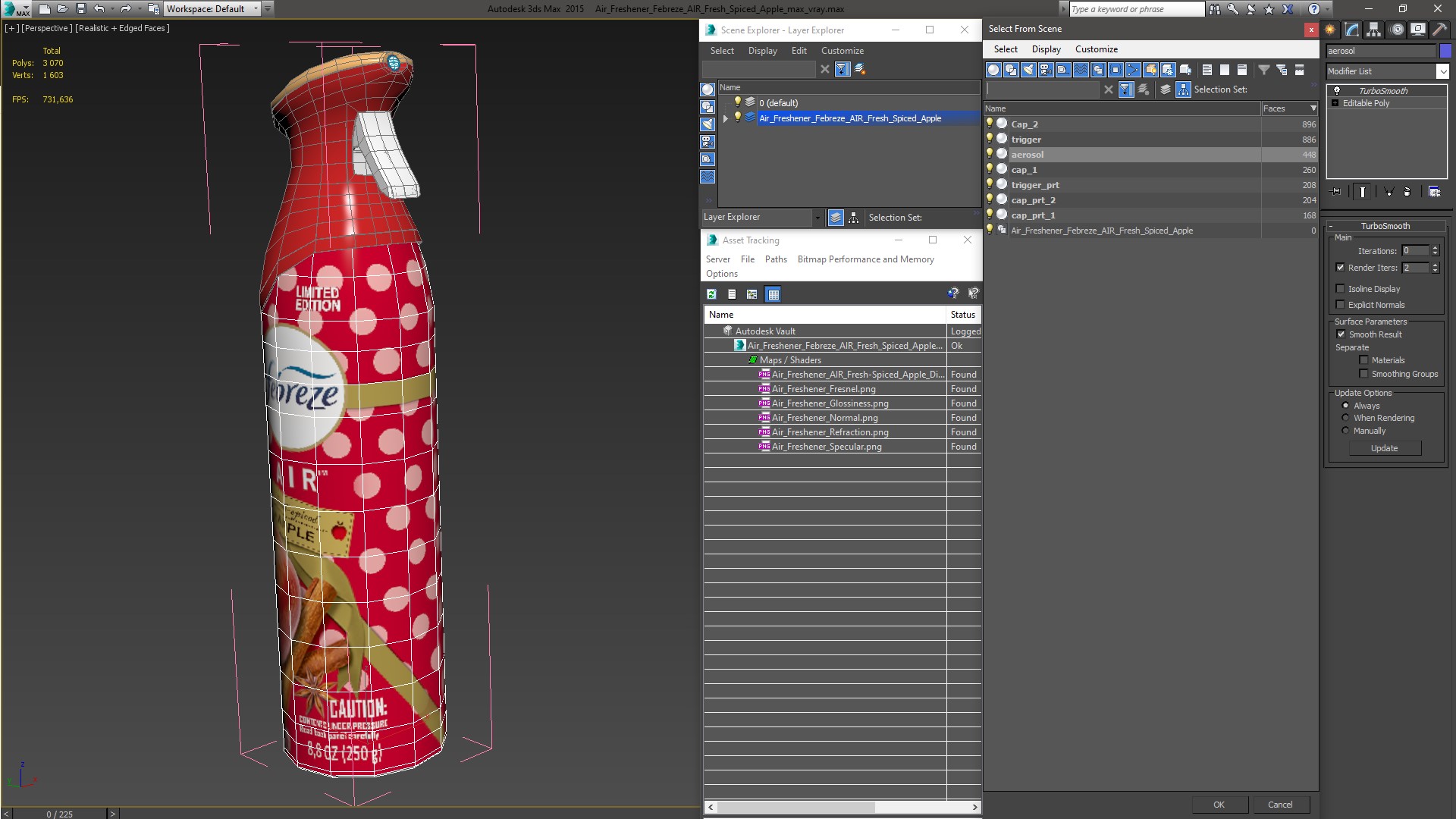Switch to the Create command panel tab

click(1330, 30)
